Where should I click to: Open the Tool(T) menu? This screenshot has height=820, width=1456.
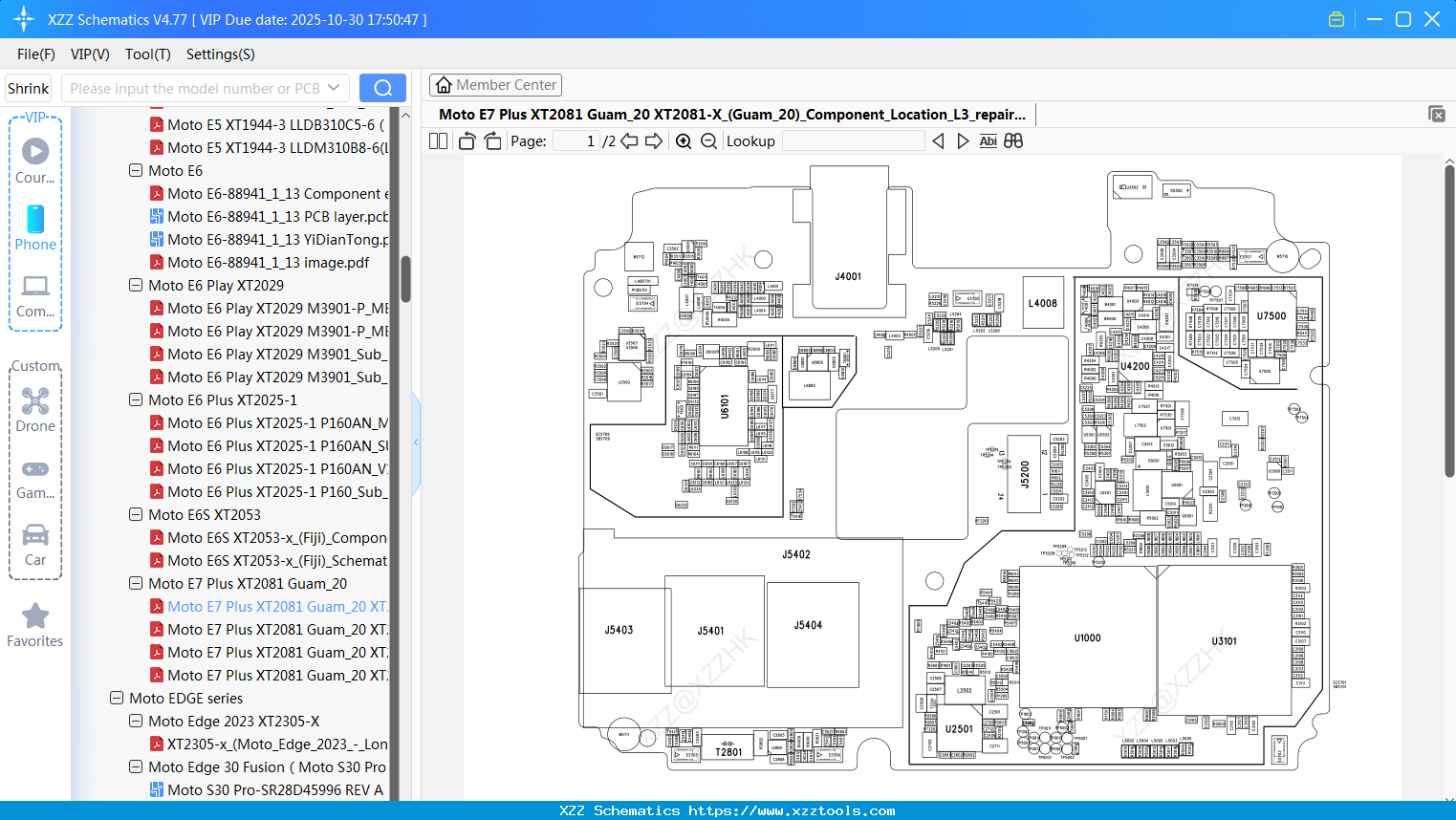coord(148,54)
